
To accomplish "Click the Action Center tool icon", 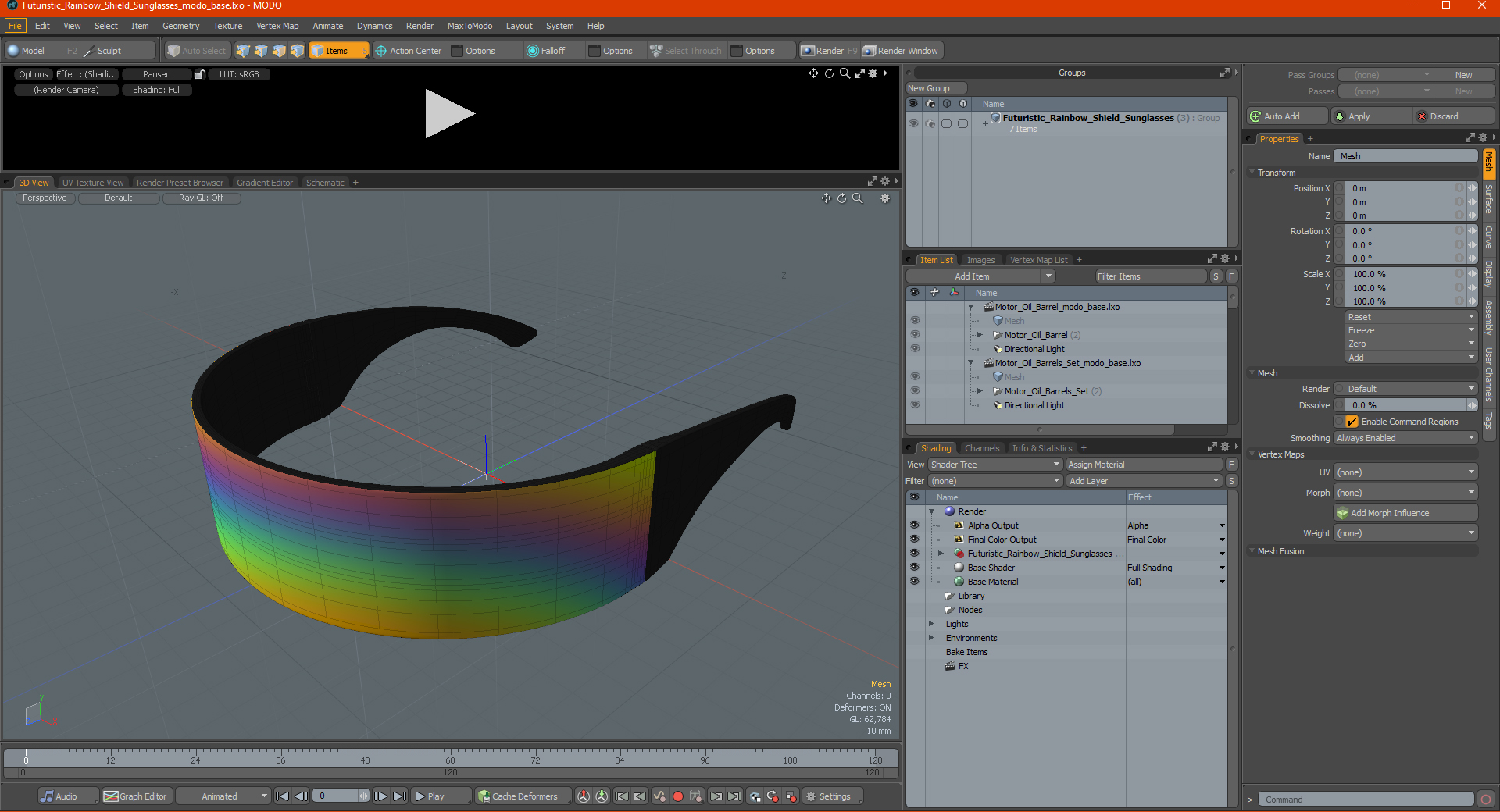I will pyautogui.click(x=381, y=51).
